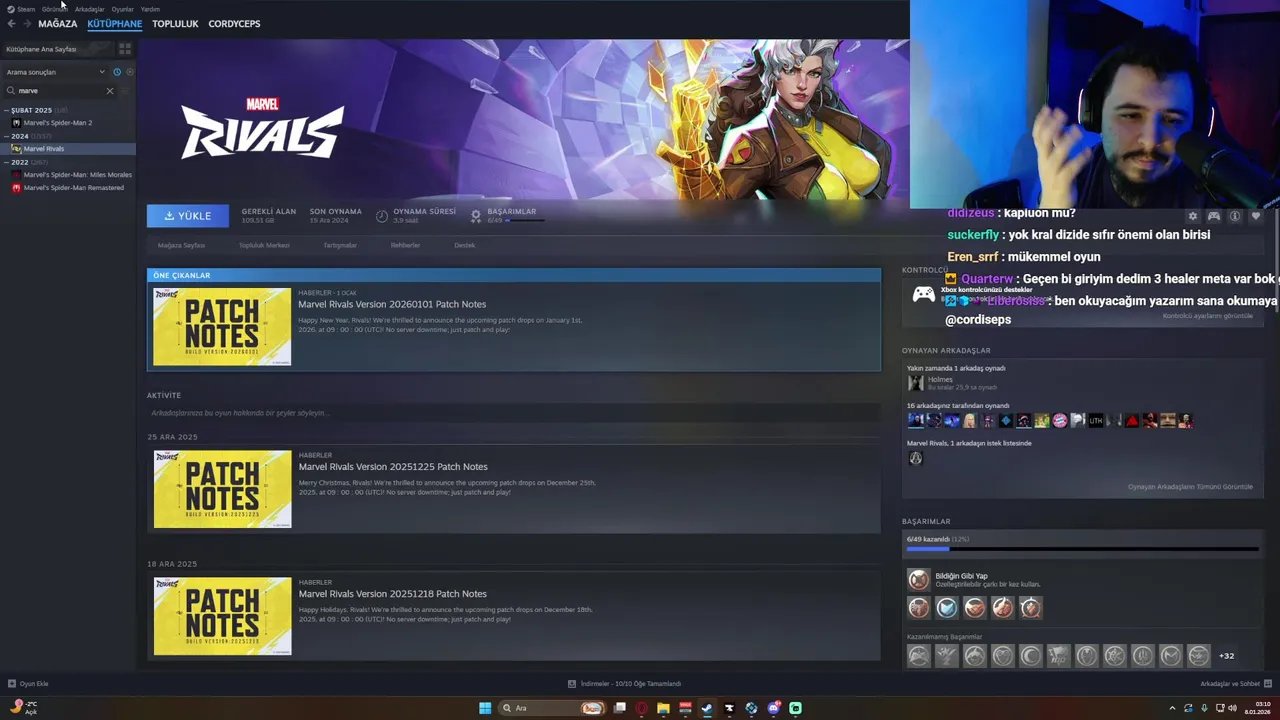This screenshot has width=1280, height=720.
Task: Click the Oyun Ekle plus icon
Action: 12,684
